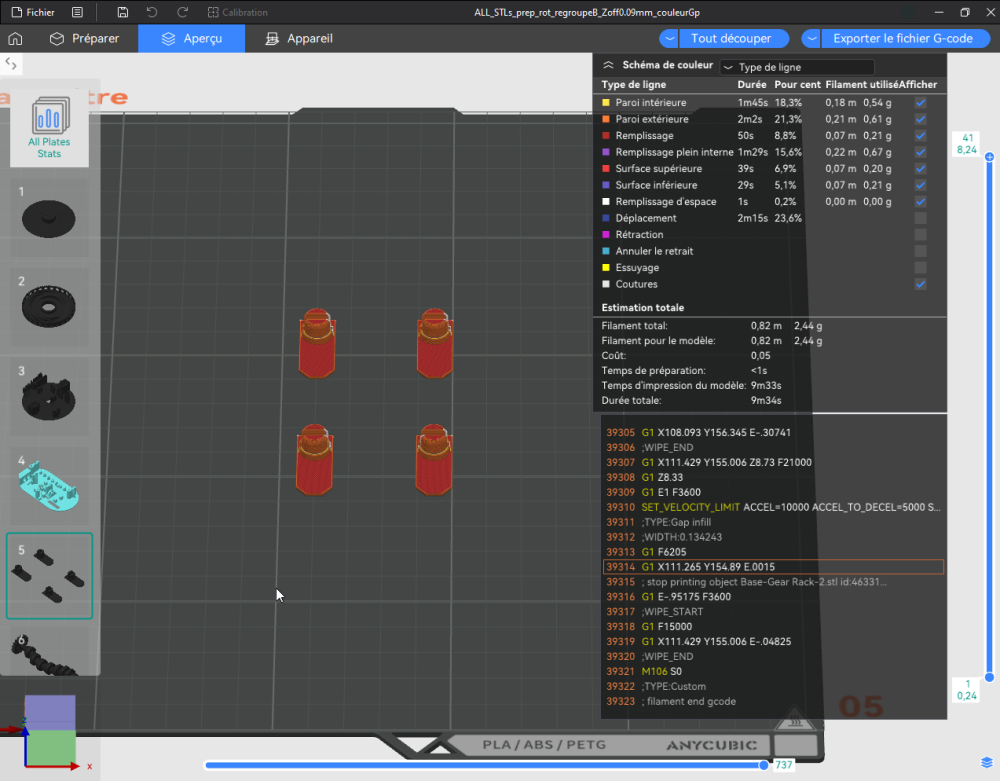The image size is (1000, 781).
Task: Toggle Surface supérieure visibility checkbox
Action: [x=920, y=168]
